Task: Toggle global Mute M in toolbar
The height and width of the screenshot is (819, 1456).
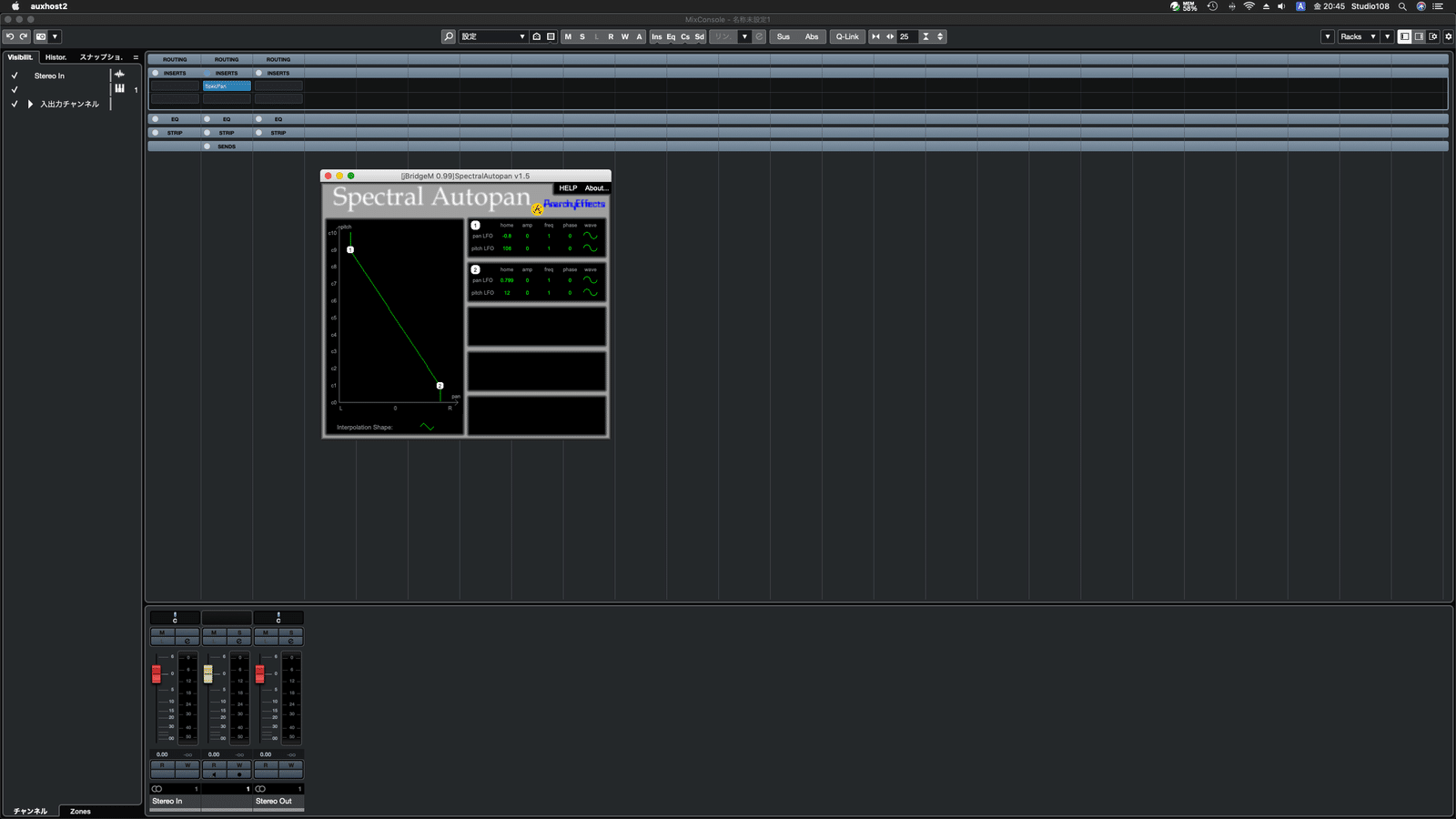Action: pos(568,36)
